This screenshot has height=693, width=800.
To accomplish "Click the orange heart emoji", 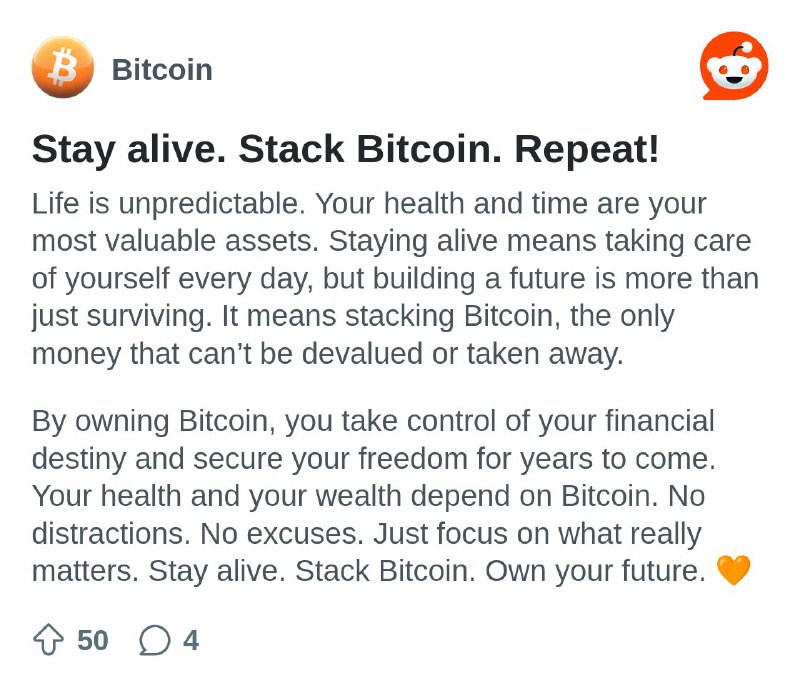I will (x=734, y=570).
